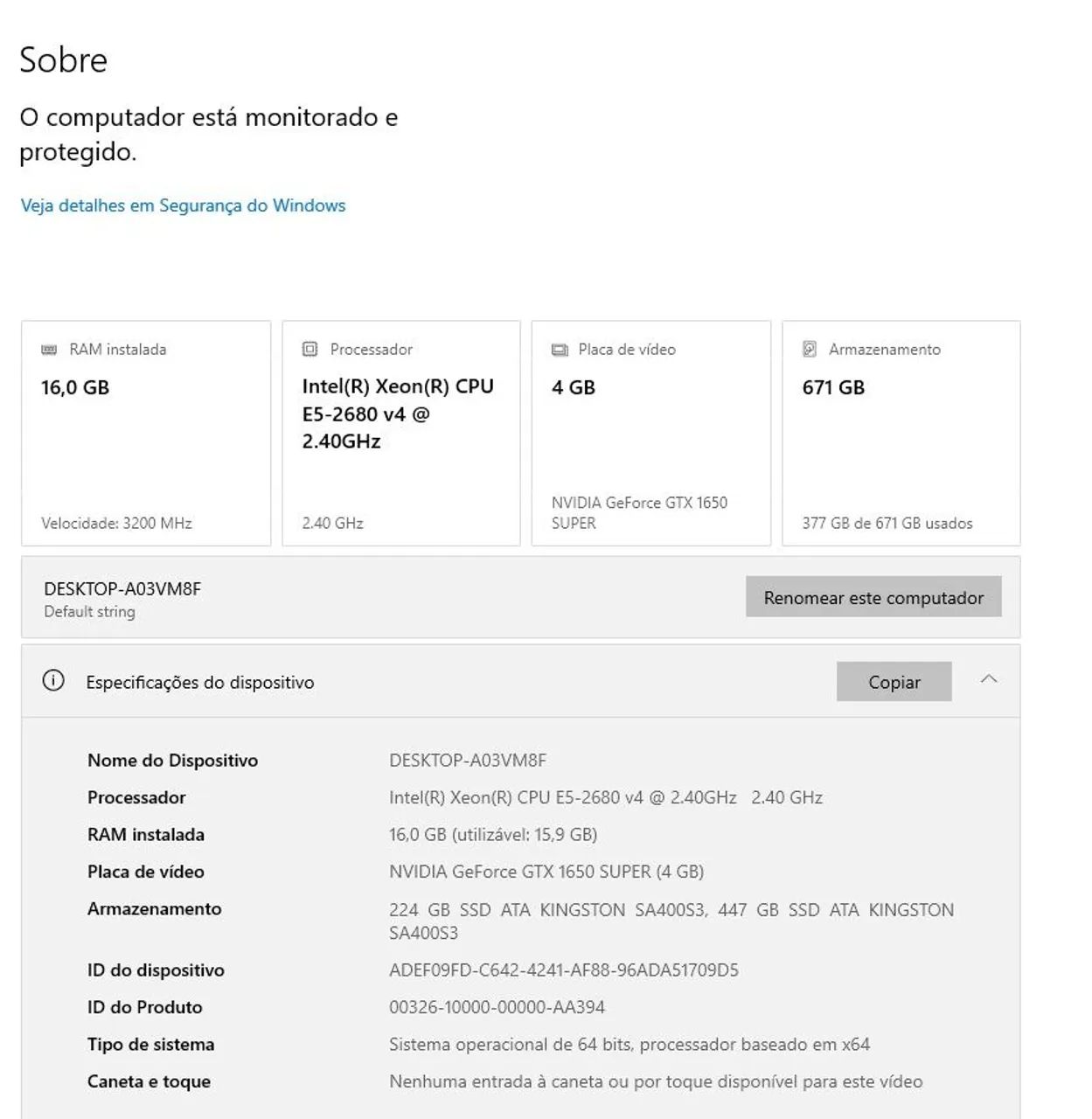The width and height of the screenshot is (1092, 1119).
Task: Open the Armazenamento 671 GB card
Action: (901, 434)
